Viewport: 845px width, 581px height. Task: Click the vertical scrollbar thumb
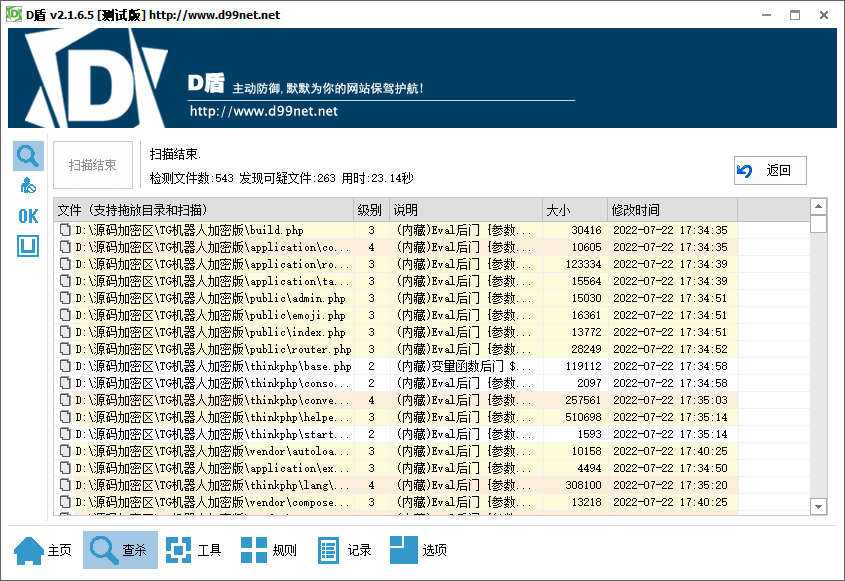819,224
